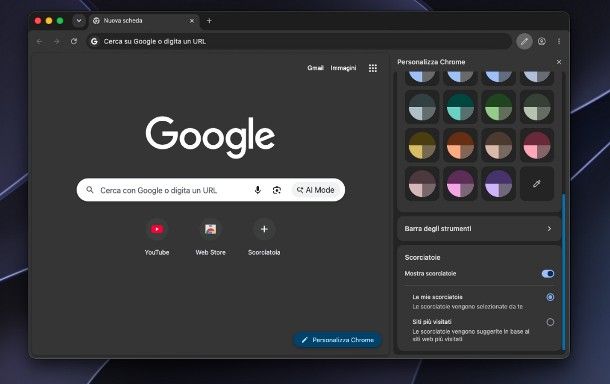Add a new Scorciatoia shortcut
This screenshot has width=610, height=384.
click(x=264, y=237)
